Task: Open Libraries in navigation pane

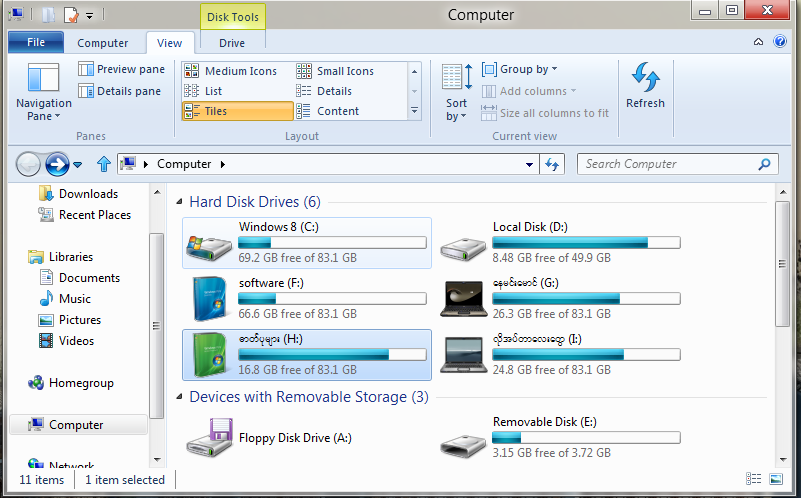Action: tap(61, 256)
